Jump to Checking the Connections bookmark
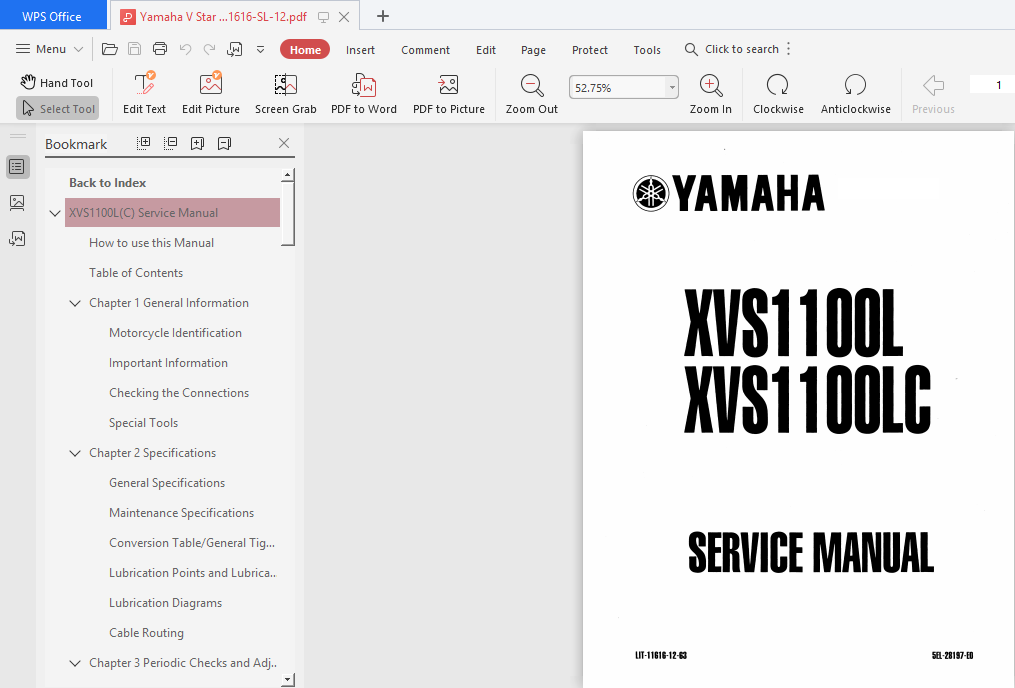Viewport: 1015px width, 688px height. (179, 393)
